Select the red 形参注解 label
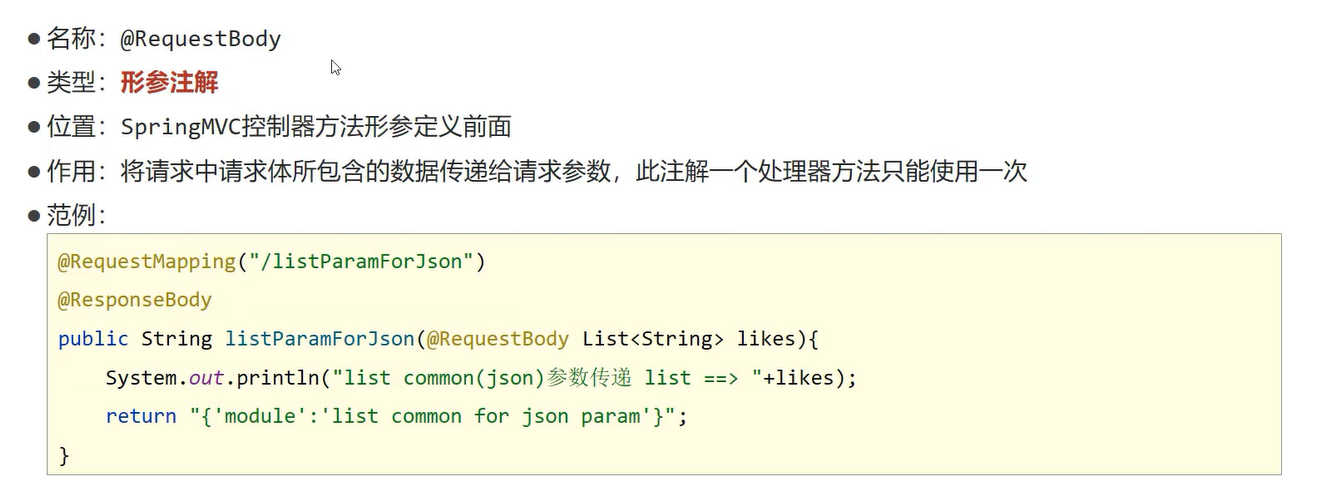 (x=169, y=83)
